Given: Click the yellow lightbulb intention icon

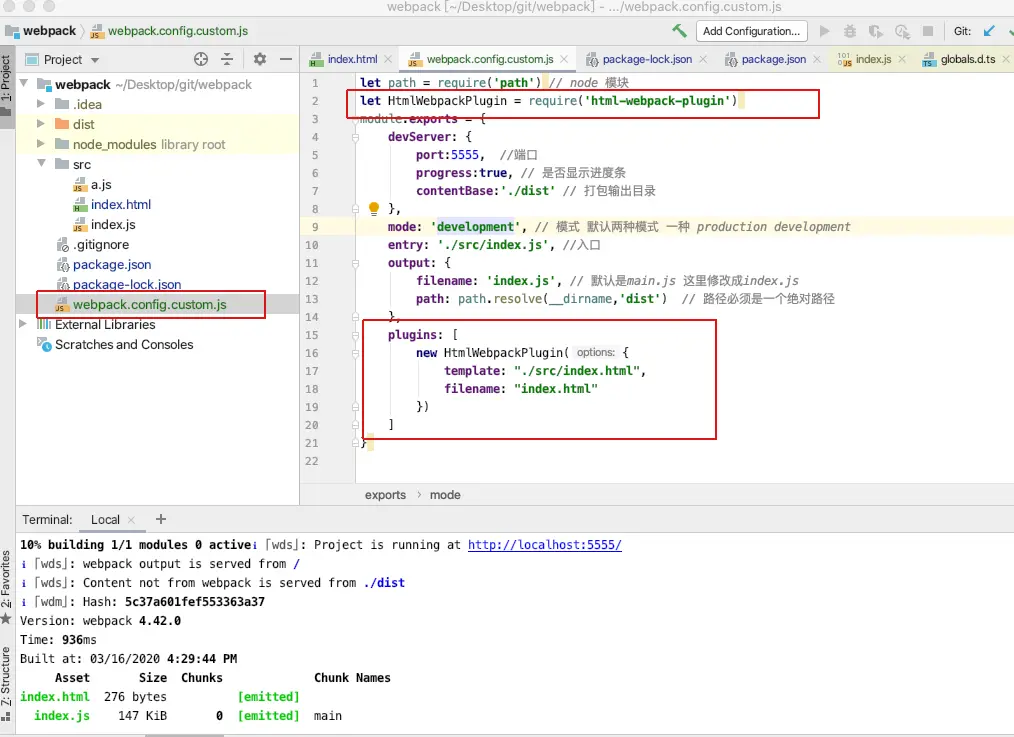Looking at the screenshot, I should coord(374,208).
